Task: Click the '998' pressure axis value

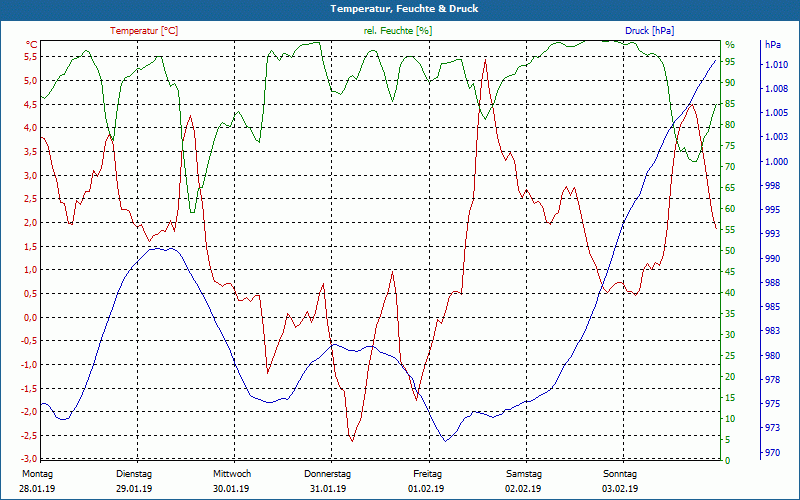Action: 772,186
